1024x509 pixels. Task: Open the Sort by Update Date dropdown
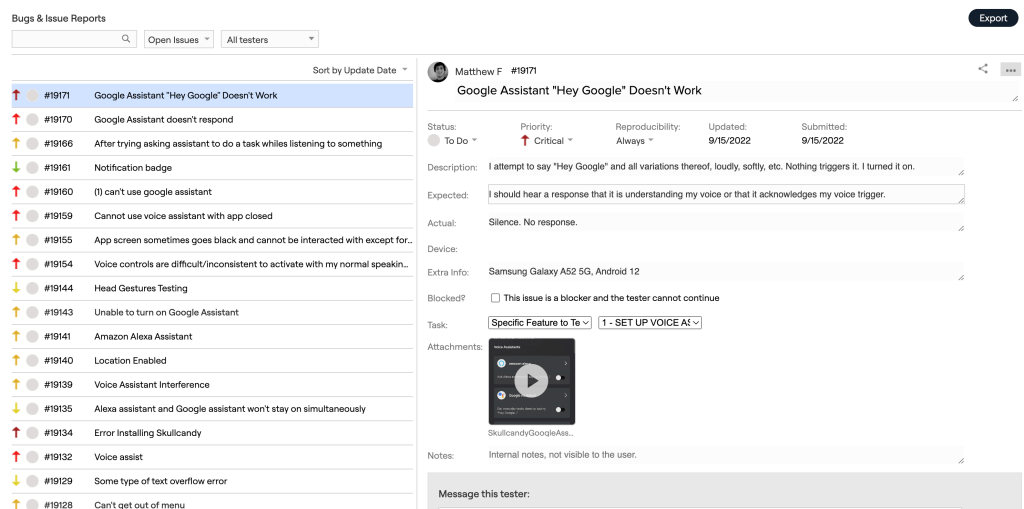360,70
